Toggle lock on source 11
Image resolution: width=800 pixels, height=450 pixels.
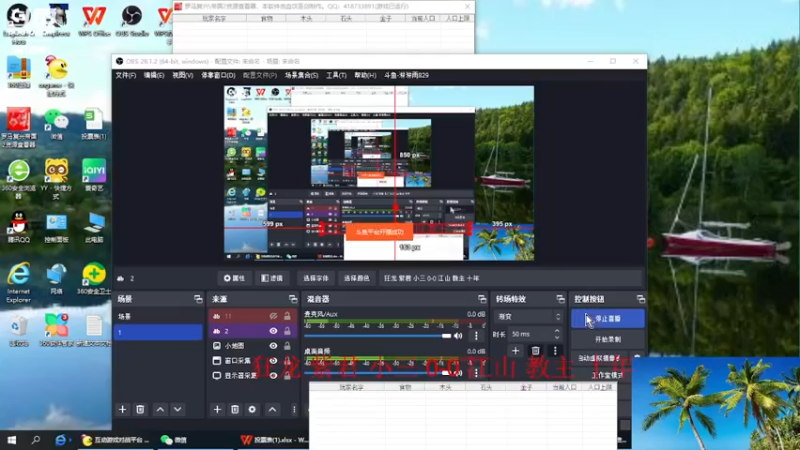(287, 316)
